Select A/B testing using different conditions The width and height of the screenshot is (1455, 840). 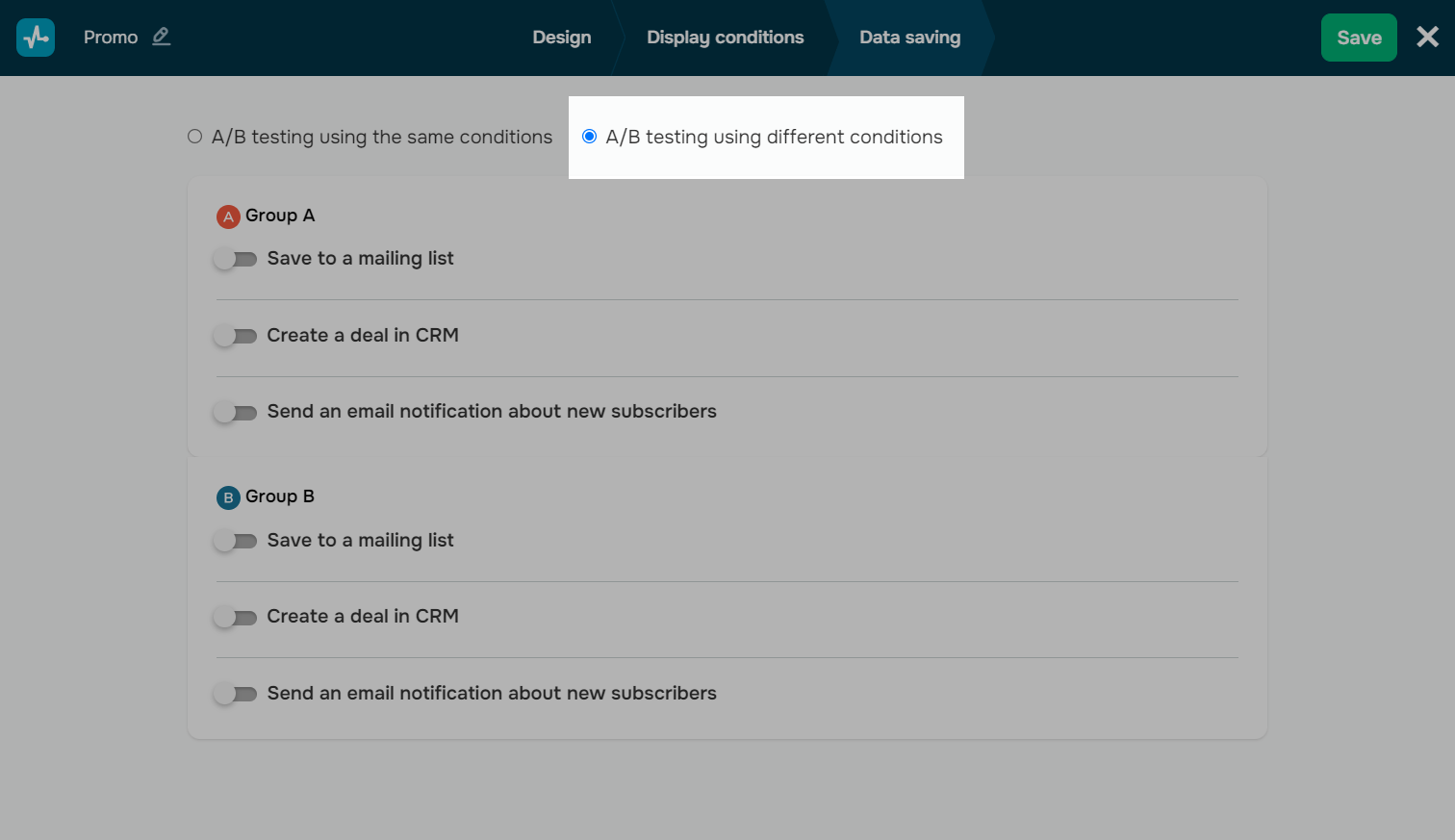coord(590,137)
